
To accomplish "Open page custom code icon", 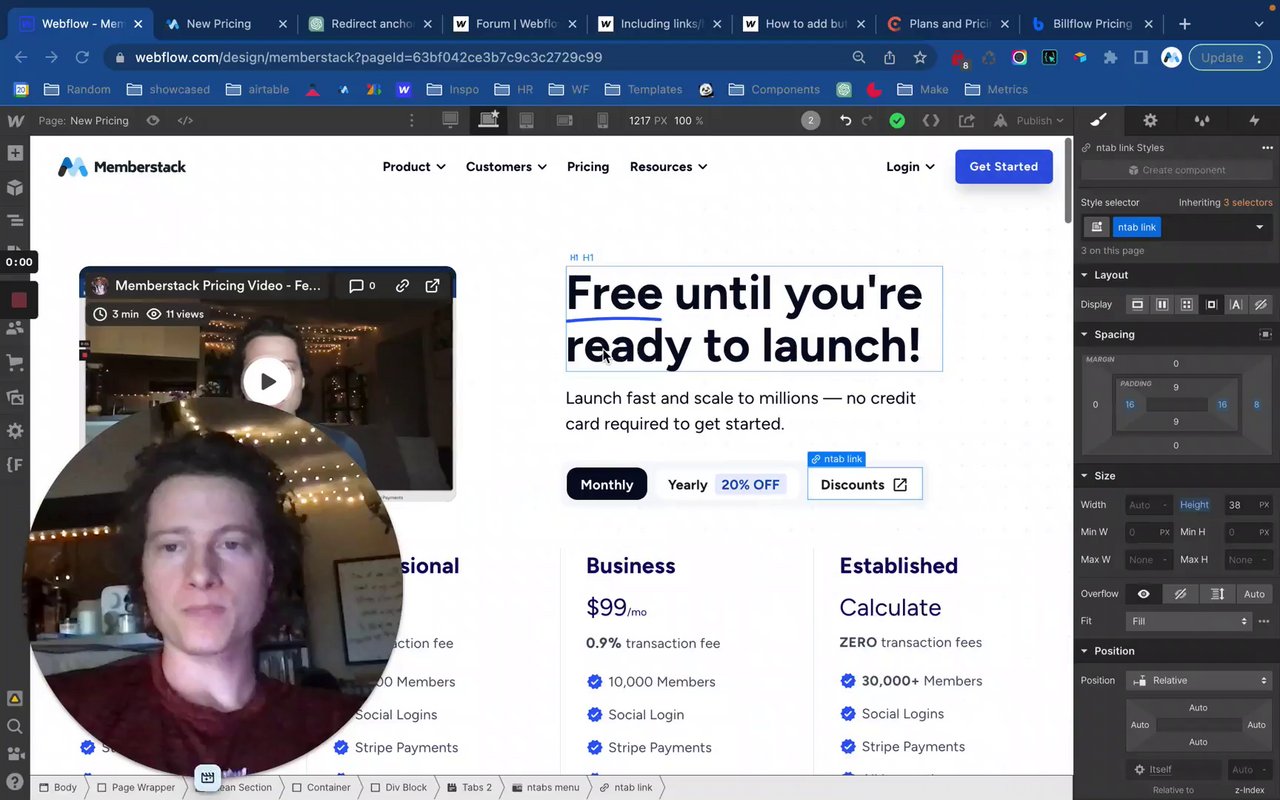I will (185, 120).
